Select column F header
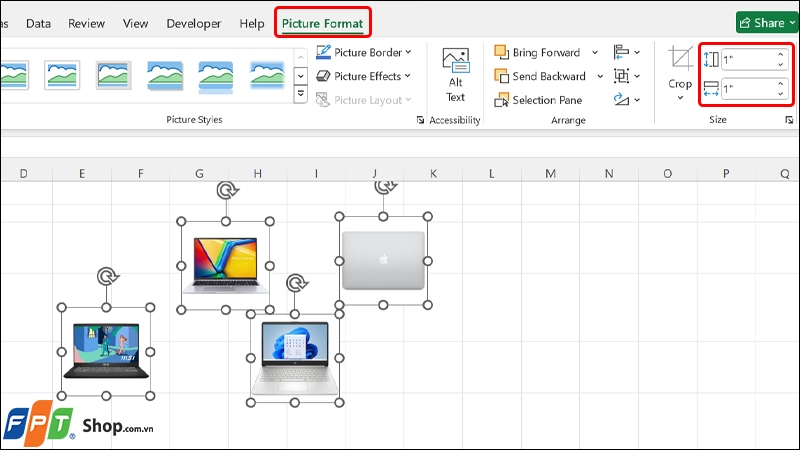The width and height of the screenshot is (800, 450). point(140,173)
